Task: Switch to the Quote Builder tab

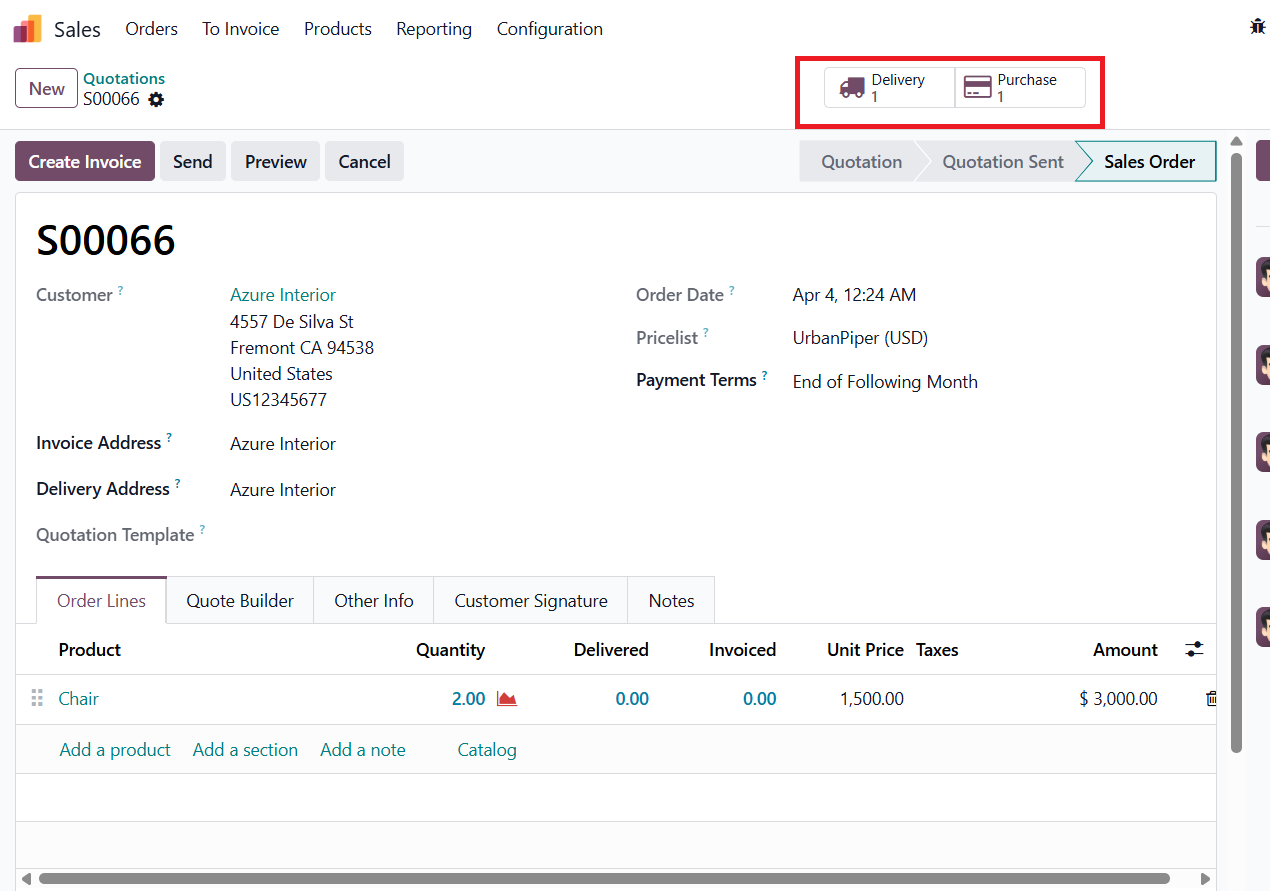Action: point(240,601)
